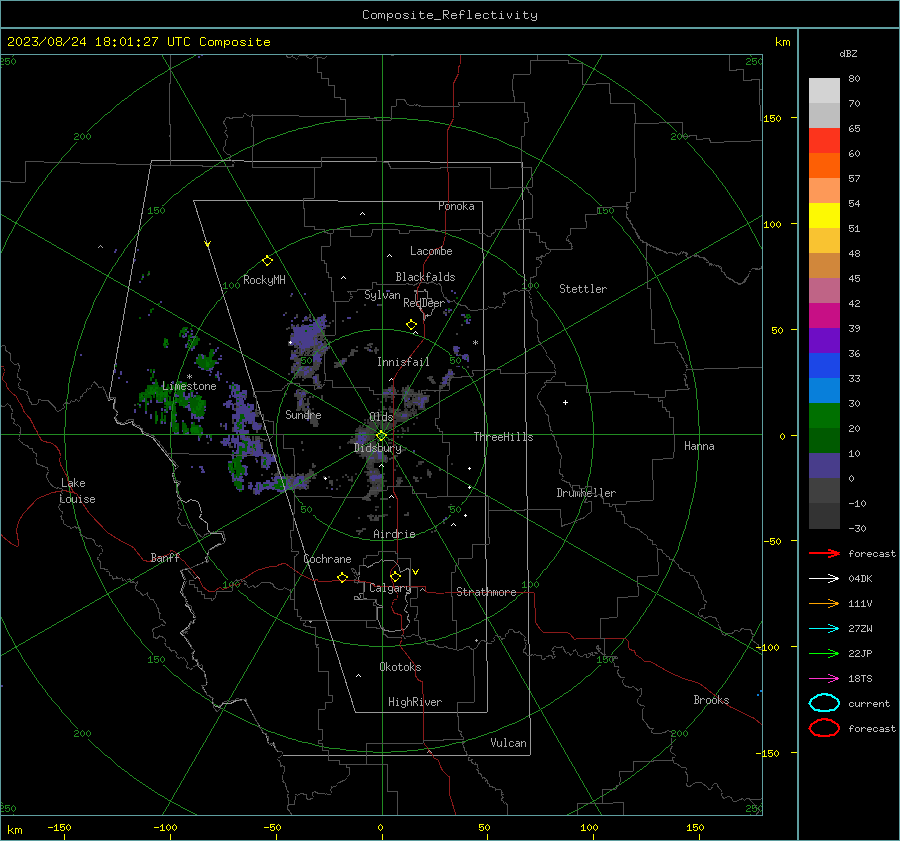Click the -150 tick on bottom km axis
900x841 pixels.
59,827
